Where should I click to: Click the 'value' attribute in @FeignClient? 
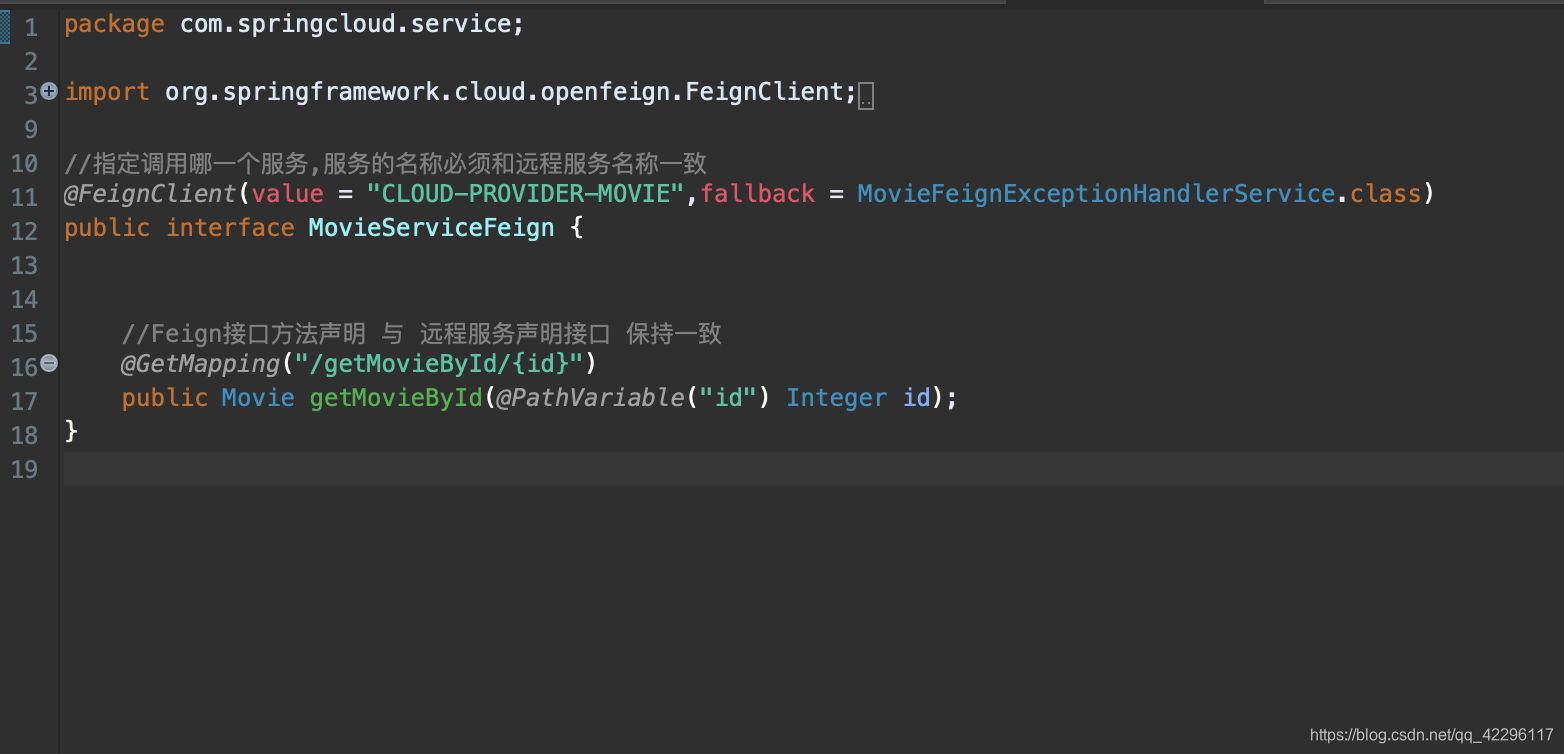tap(288, 193)
